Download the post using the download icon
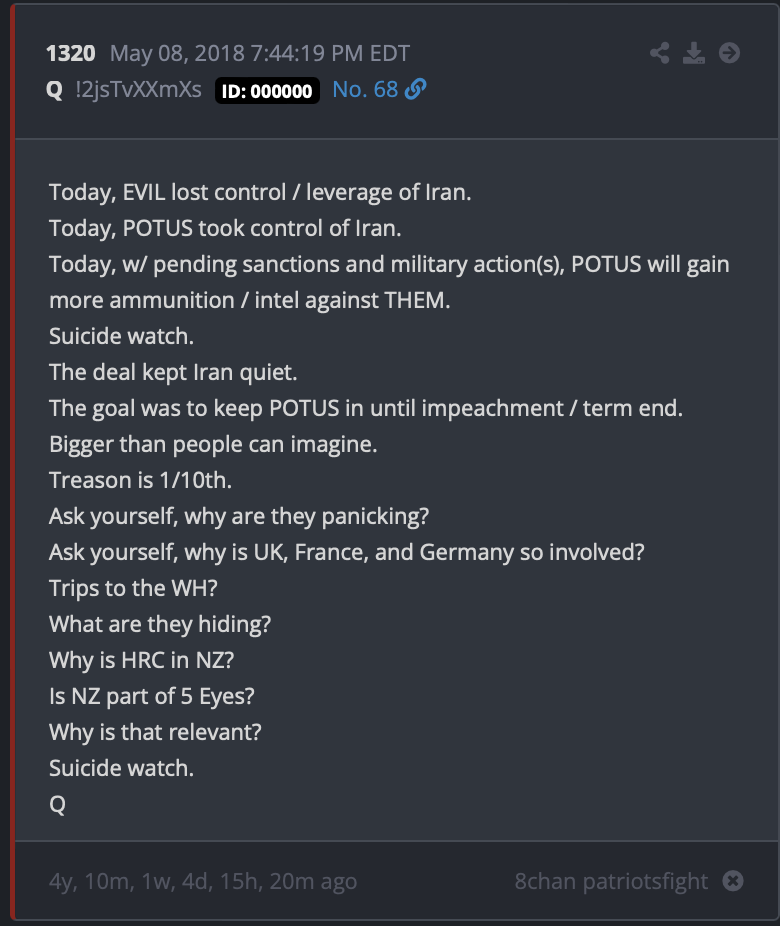 pyautogui.click(x=694, y=53)
